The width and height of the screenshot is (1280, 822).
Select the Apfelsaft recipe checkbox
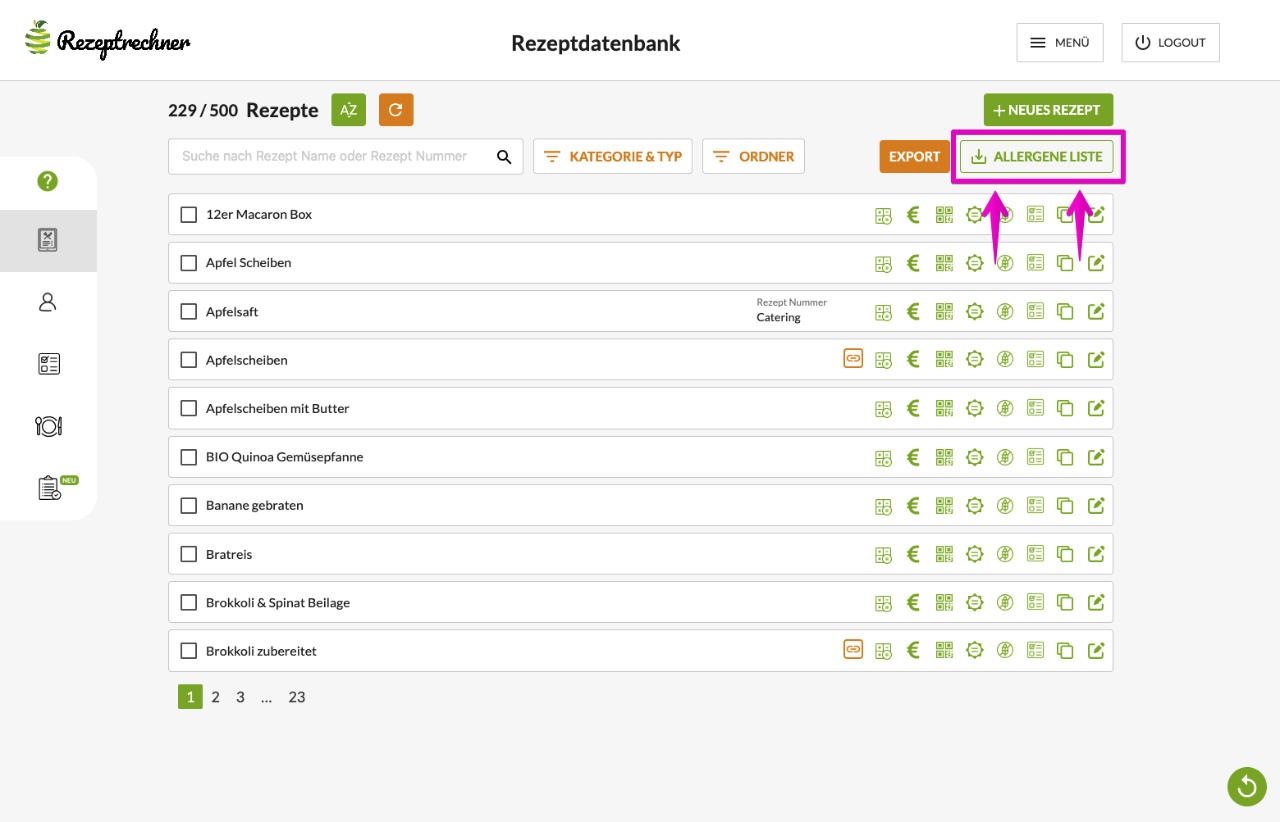click(x=188, y=312)
